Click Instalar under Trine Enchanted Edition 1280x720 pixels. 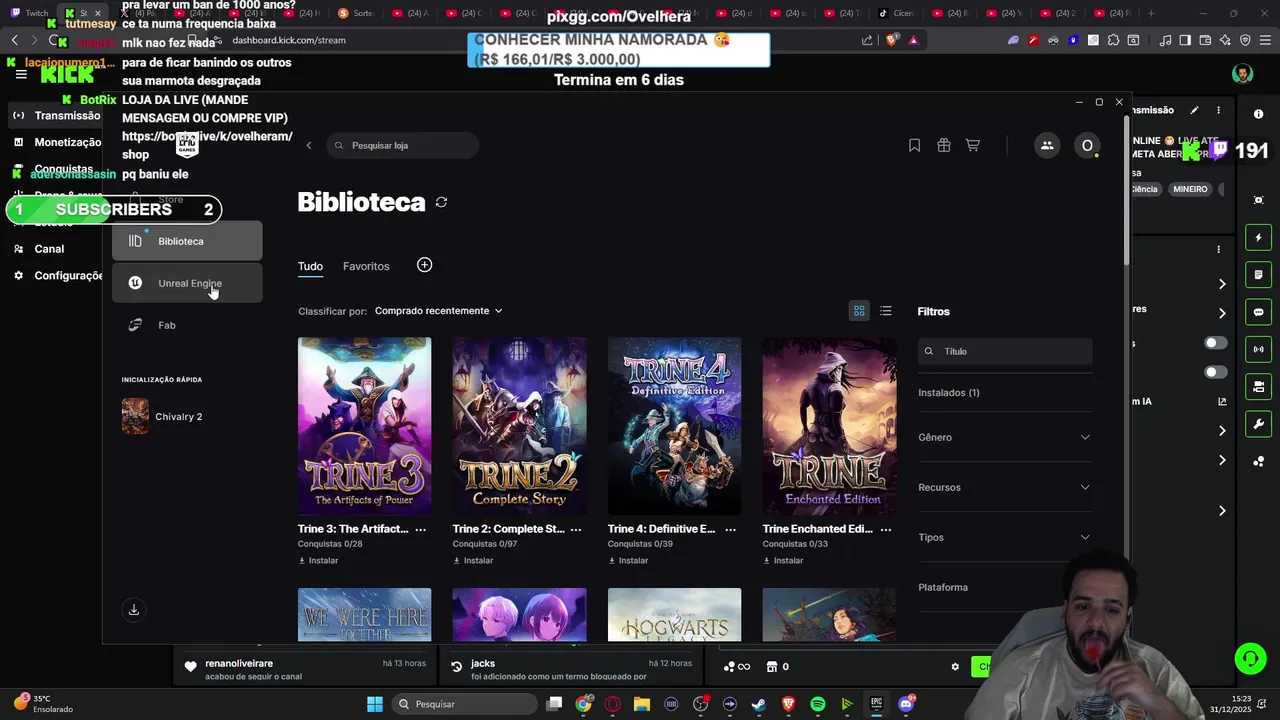click(783, 561)
